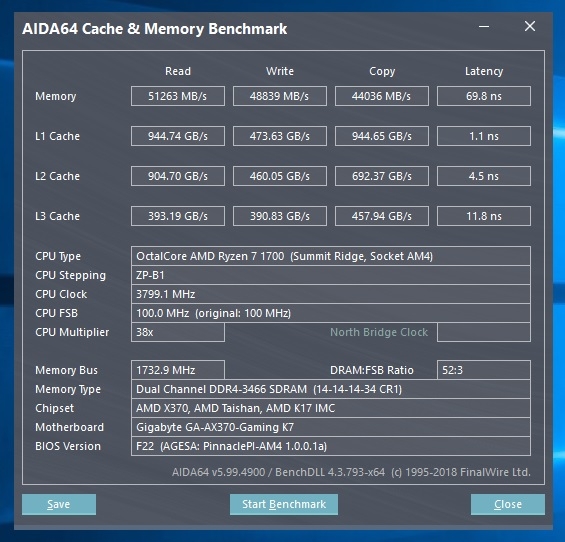Click Chipset field AMD X370
Screen dimensions: 565x542
tap(331, 408)
